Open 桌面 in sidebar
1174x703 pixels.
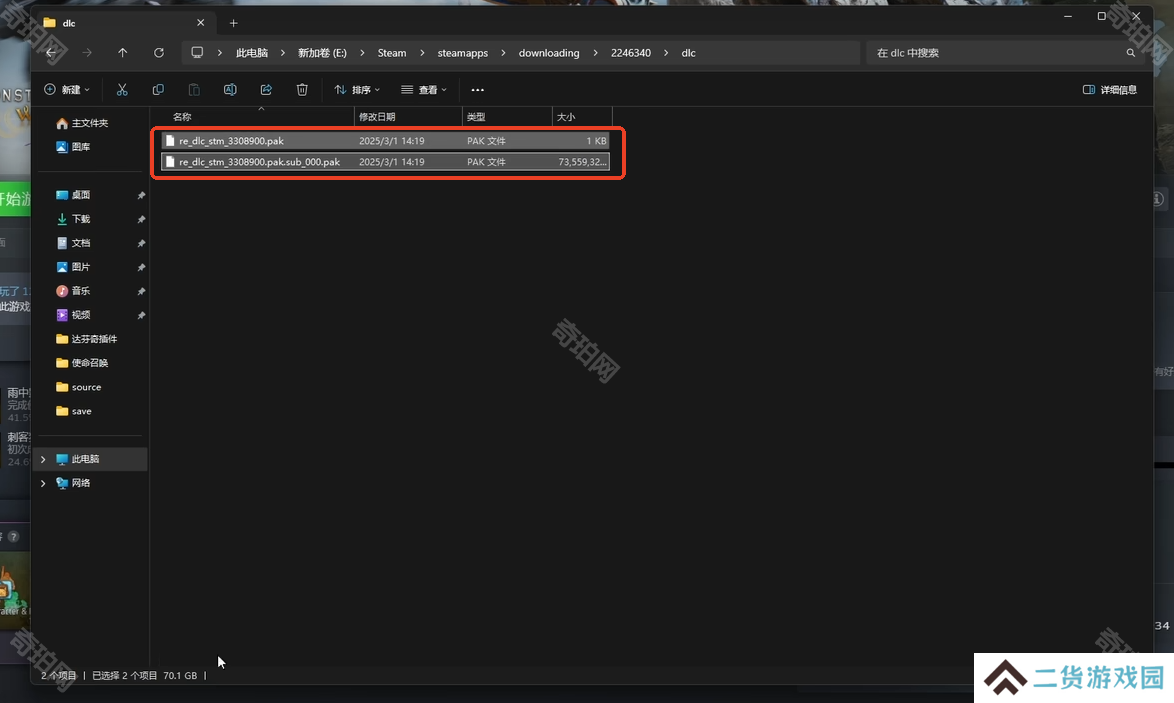click(x=73, y=195)
